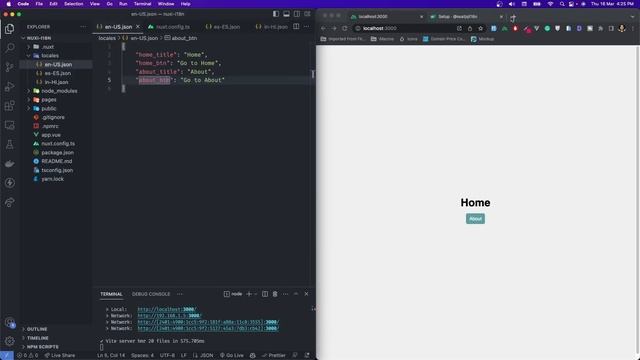Select the TERMINAL panel tab
Viewport: 640px width, 360px height.
[111, 294]
